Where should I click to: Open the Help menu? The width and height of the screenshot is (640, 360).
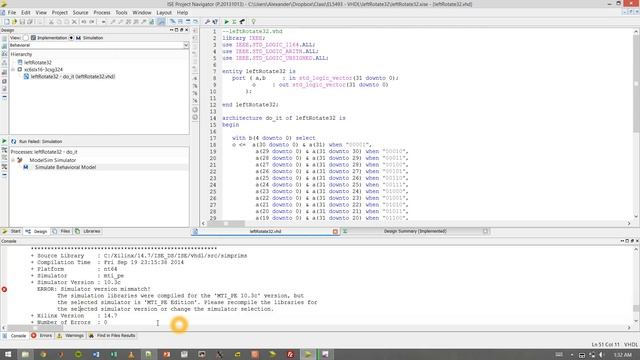point(182,13)
